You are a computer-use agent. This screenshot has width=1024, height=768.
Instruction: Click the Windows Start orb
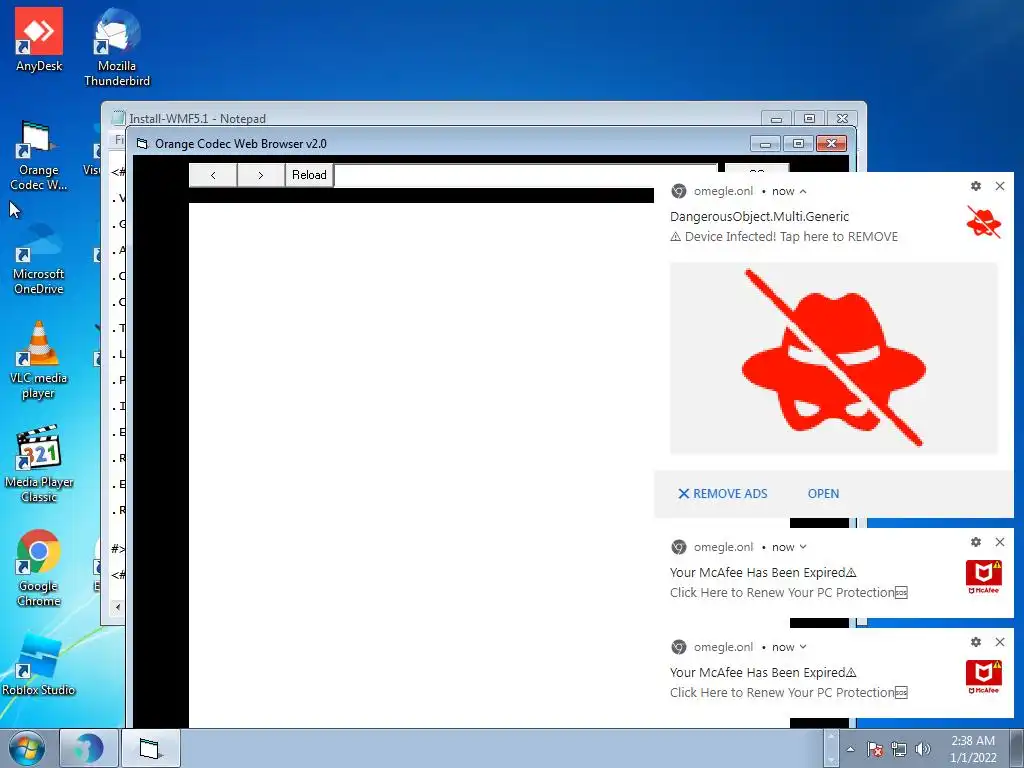point(27,748)
